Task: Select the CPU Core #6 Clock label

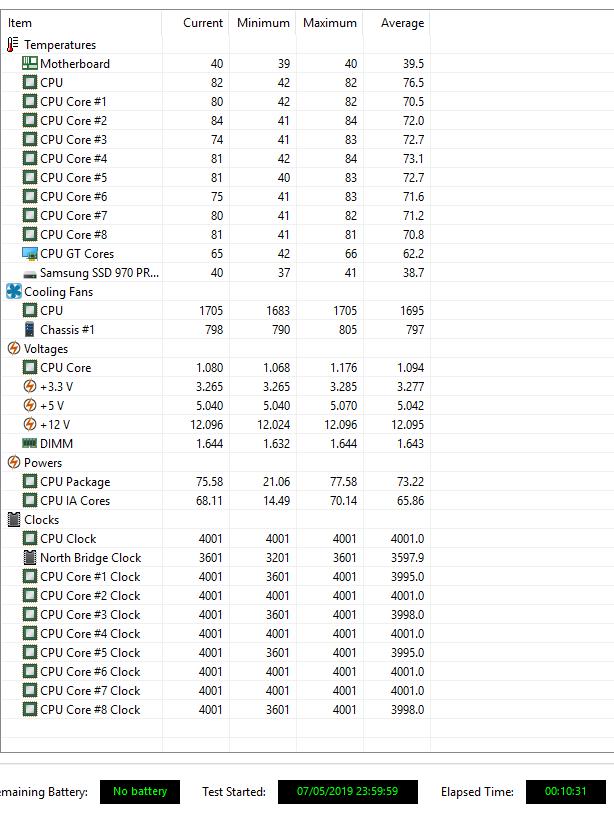Action: pos(90,671)
